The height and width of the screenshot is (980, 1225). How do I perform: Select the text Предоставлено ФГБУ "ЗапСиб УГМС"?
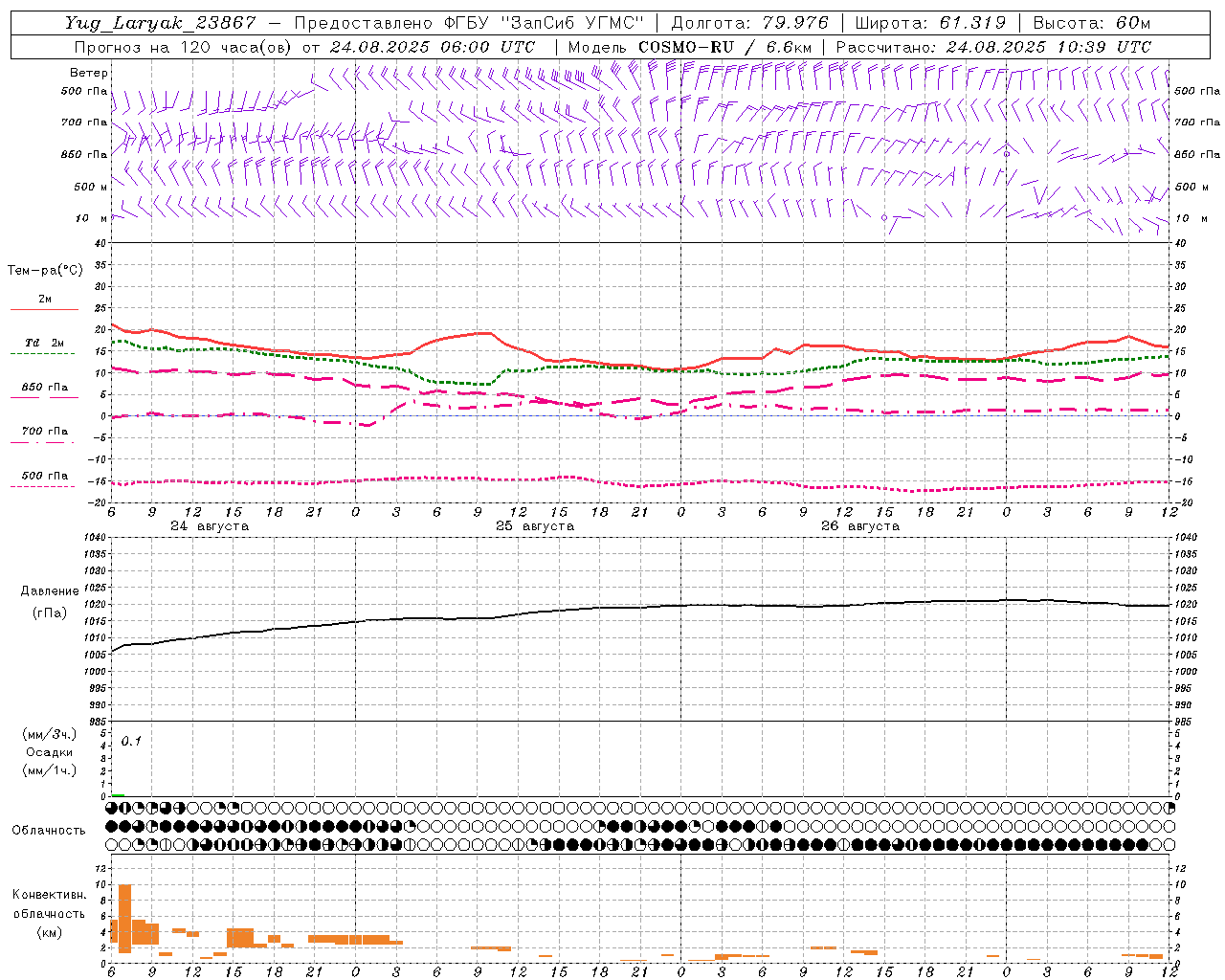(x=469, y=23)
